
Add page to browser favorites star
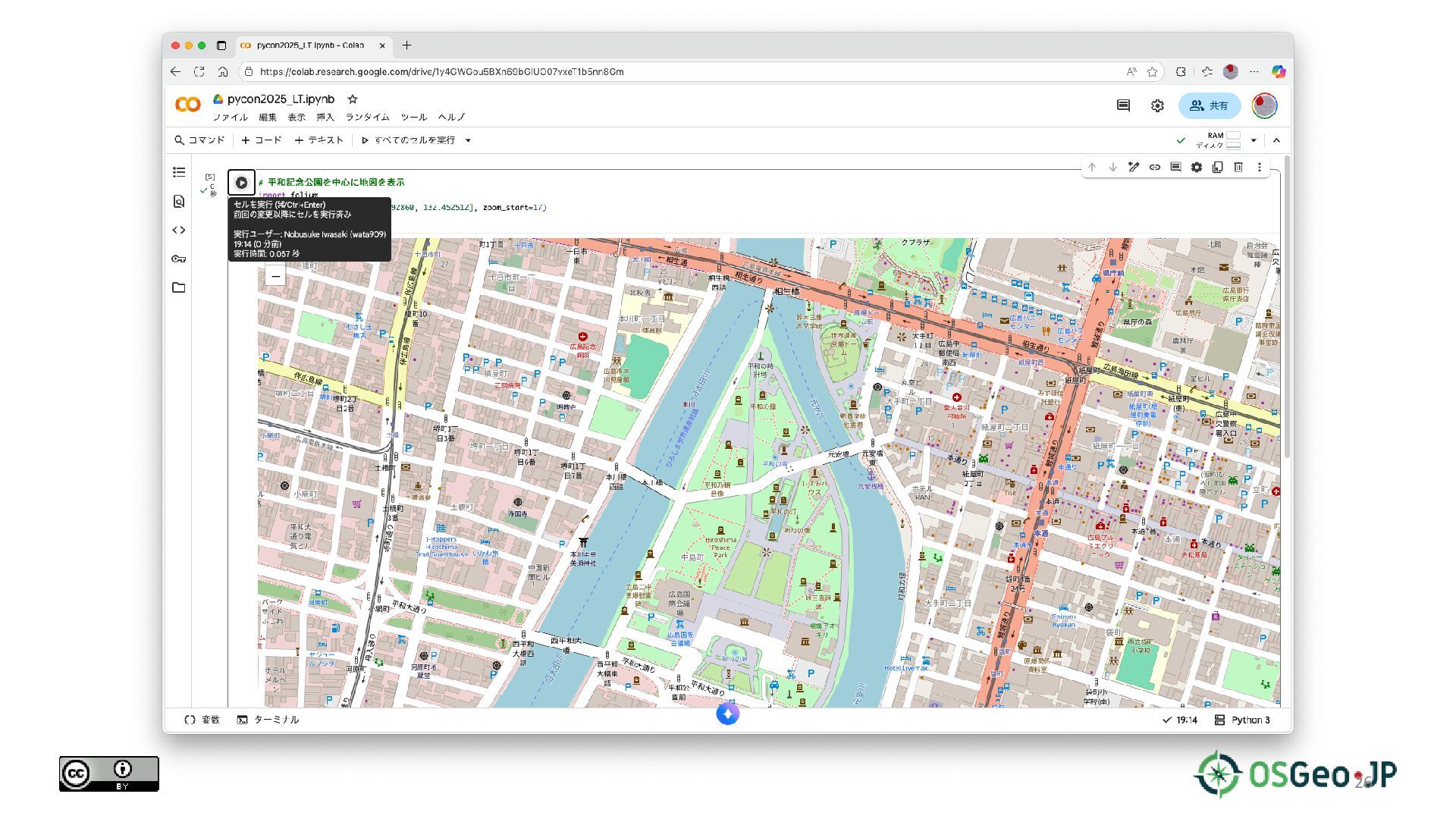[x=1153, y=72]
